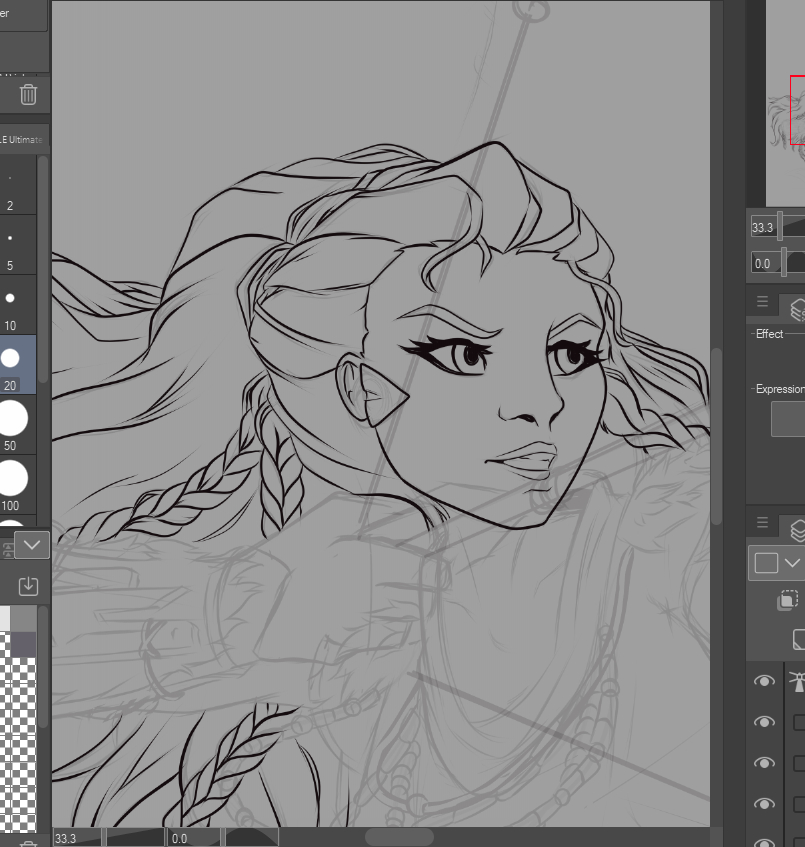Choose the brush size 100 preset
The width and height of the screenshot is (805, 847).
click(x=11, y=483)
